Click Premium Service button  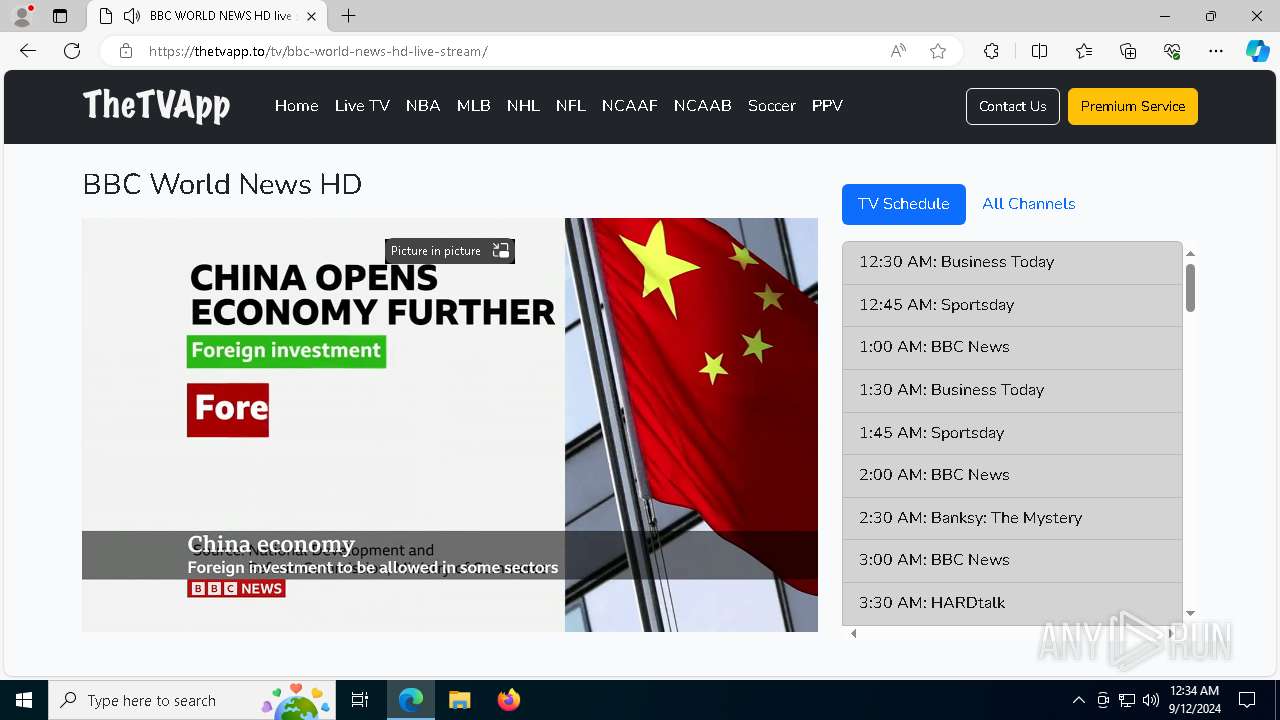coord(1133,106)
